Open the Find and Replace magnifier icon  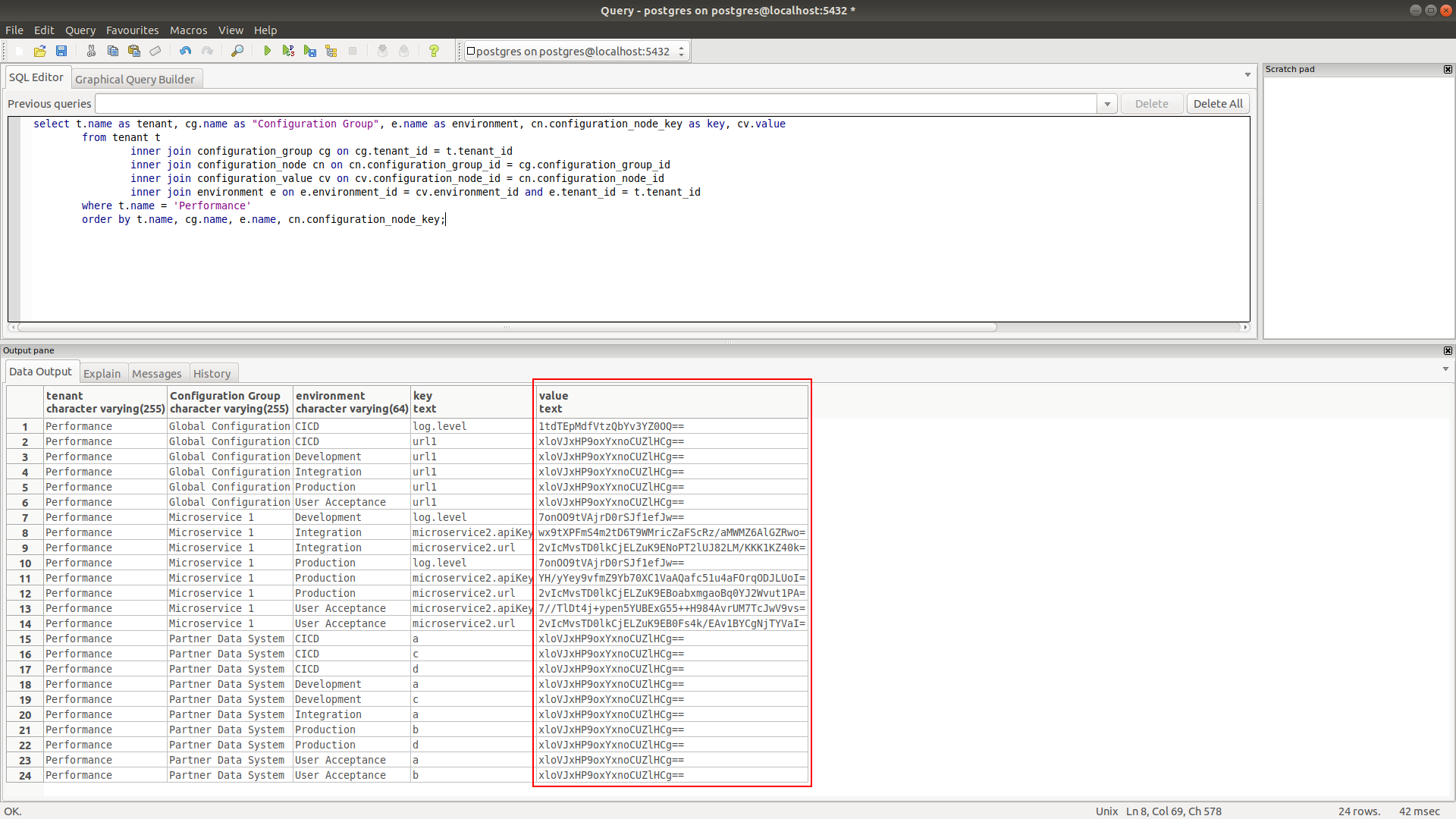(237, 51)
